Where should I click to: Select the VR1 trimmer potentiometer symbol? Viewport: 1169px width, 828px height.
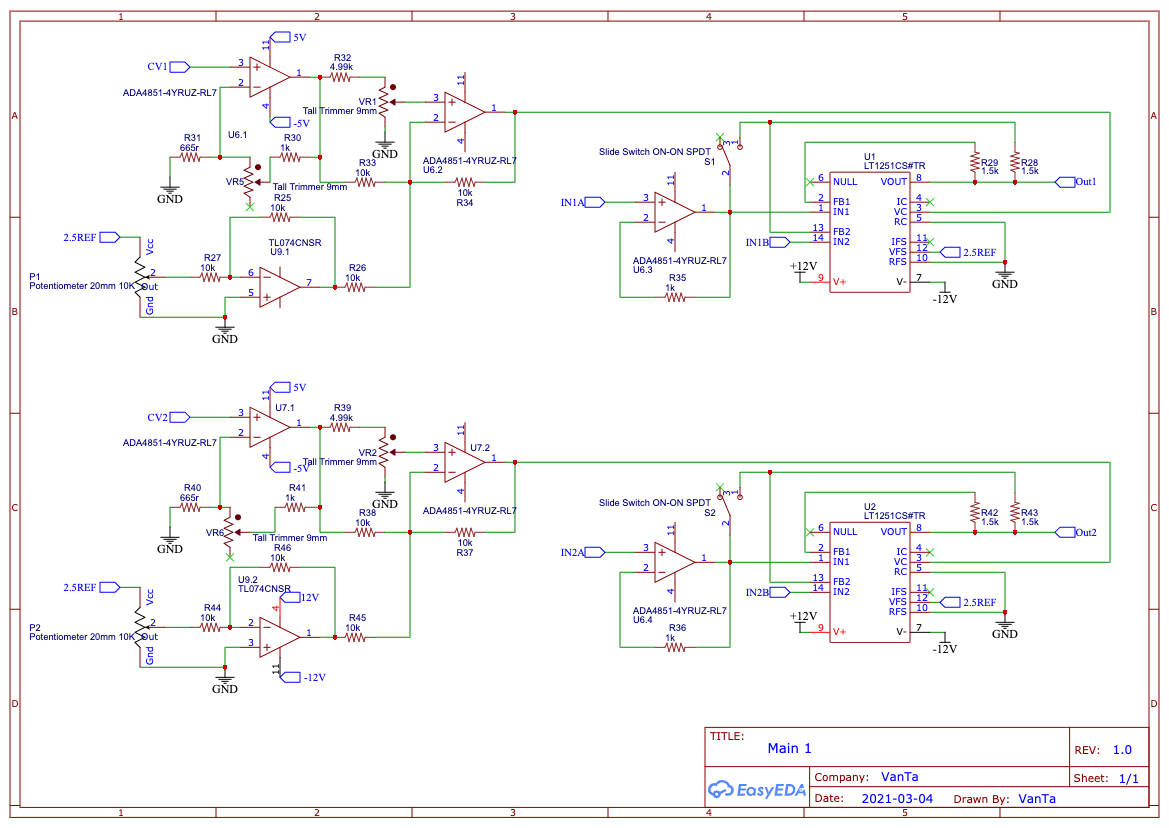click(384, 102)
